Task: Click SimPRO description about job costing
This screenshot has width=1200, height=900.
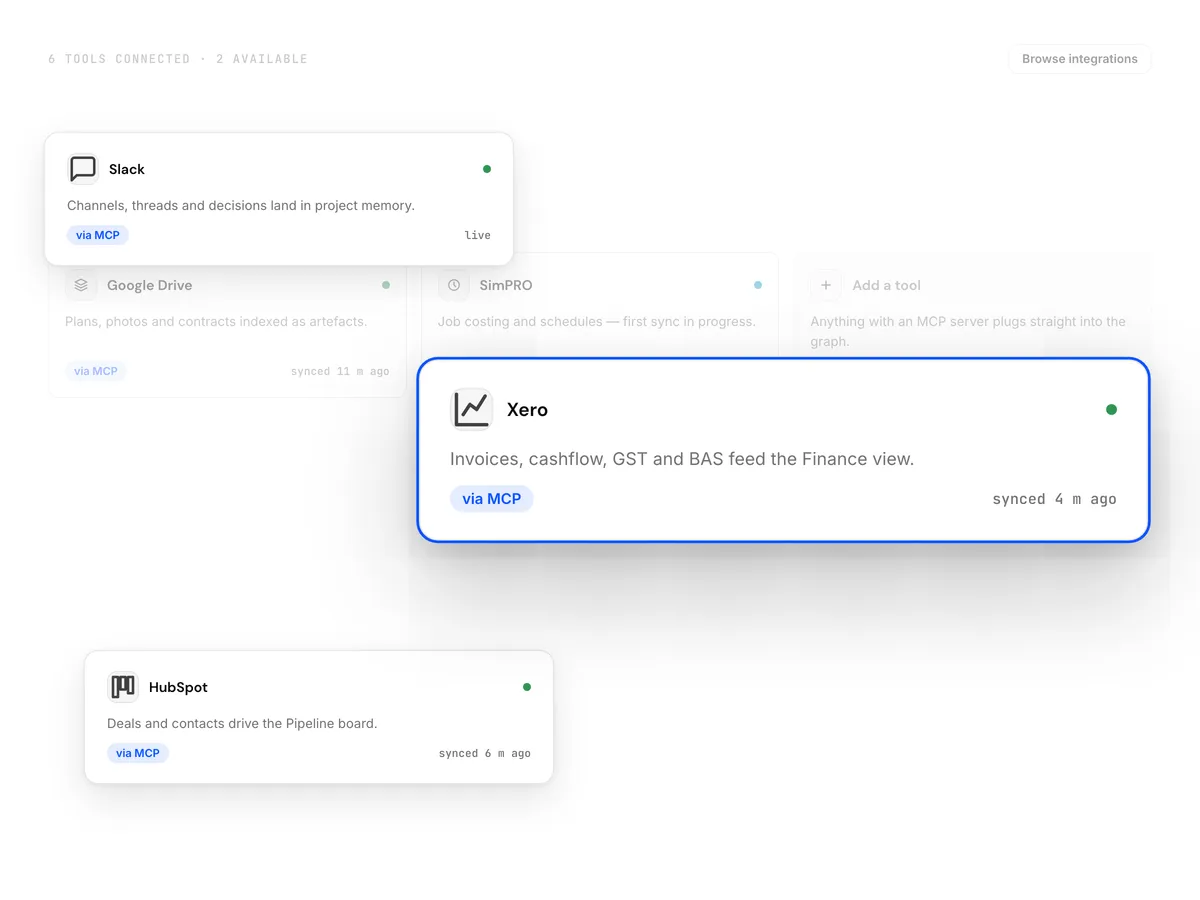Action: click(597, 322)
